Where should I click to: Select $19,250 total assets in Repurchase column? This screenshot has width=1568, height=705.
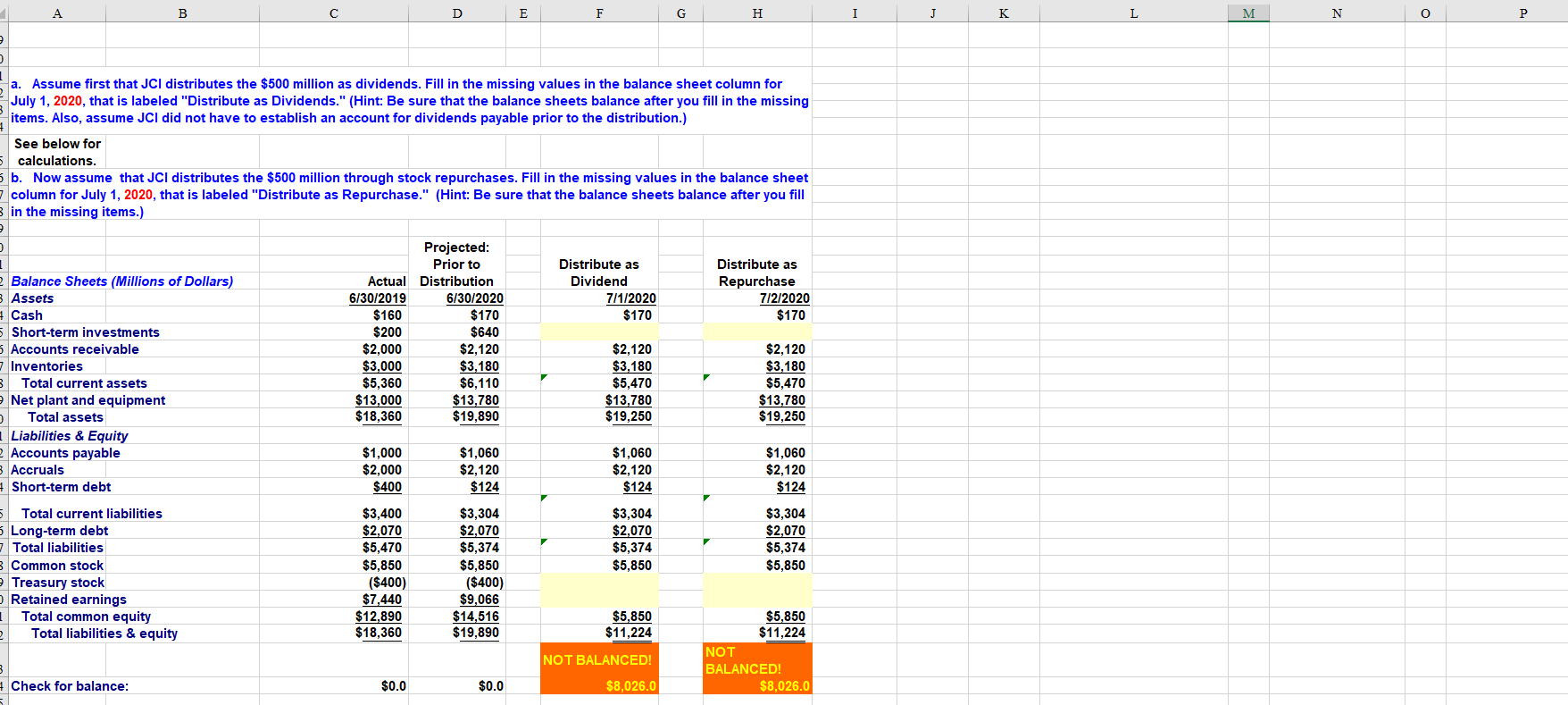click(782, 416)
